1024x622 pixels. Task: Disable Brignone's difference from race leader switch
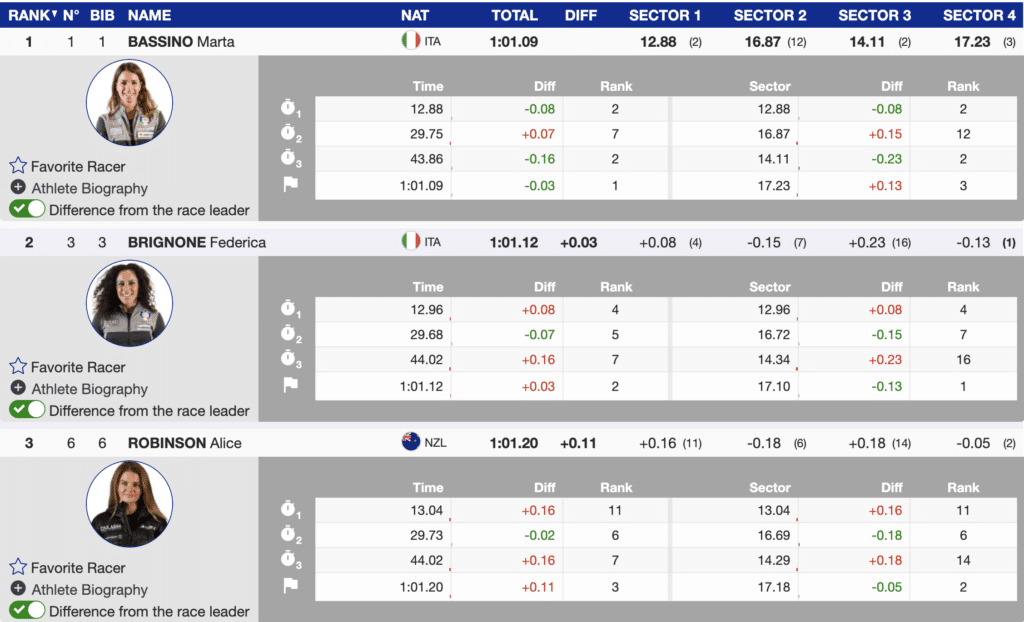point(27,409)
